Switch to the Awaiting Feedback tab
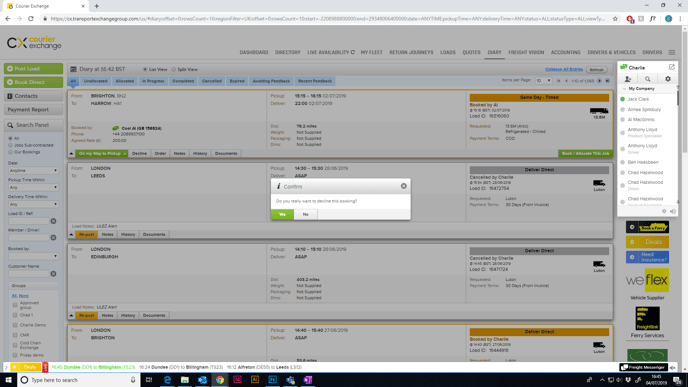688x387 pixels. coord(271,81)
